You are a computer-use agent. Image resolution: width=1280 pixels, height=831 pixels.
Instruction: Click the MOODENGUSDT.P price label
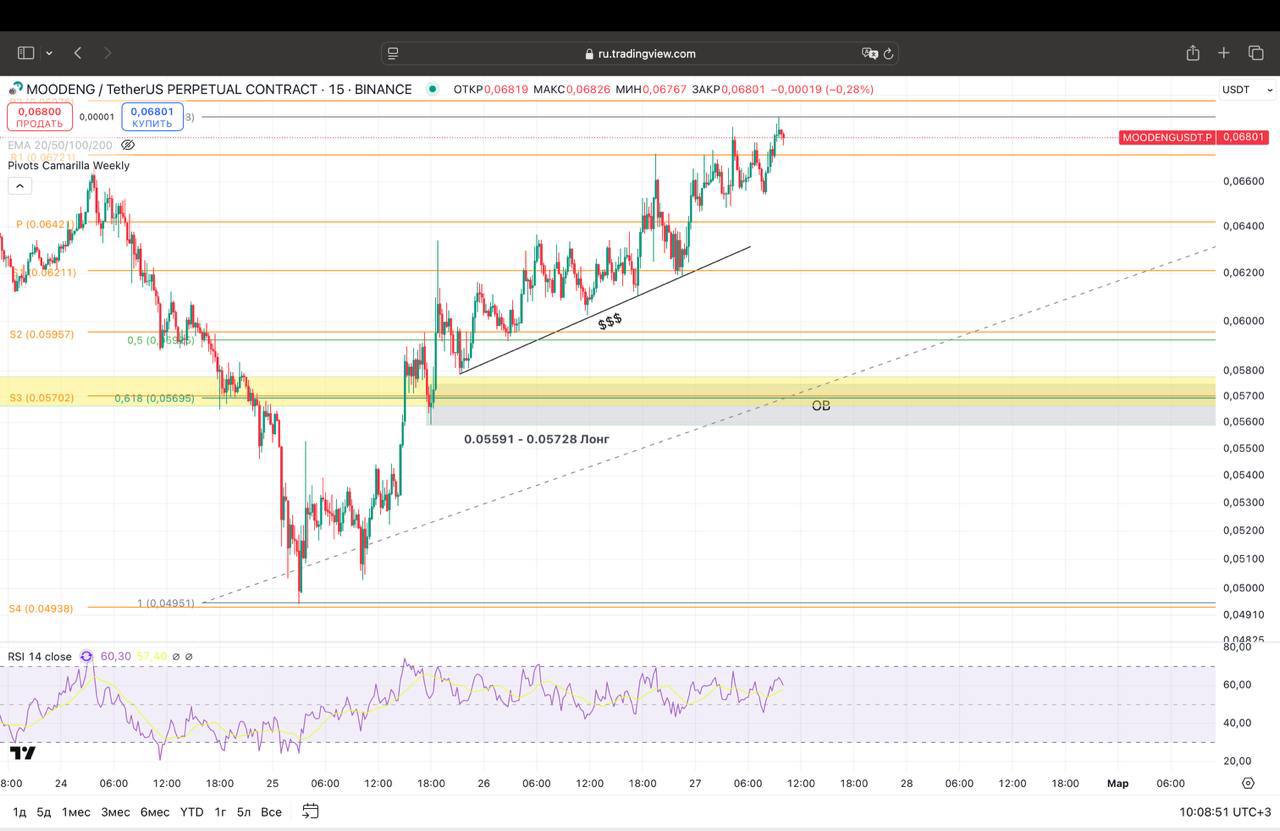pos(1166,137)
